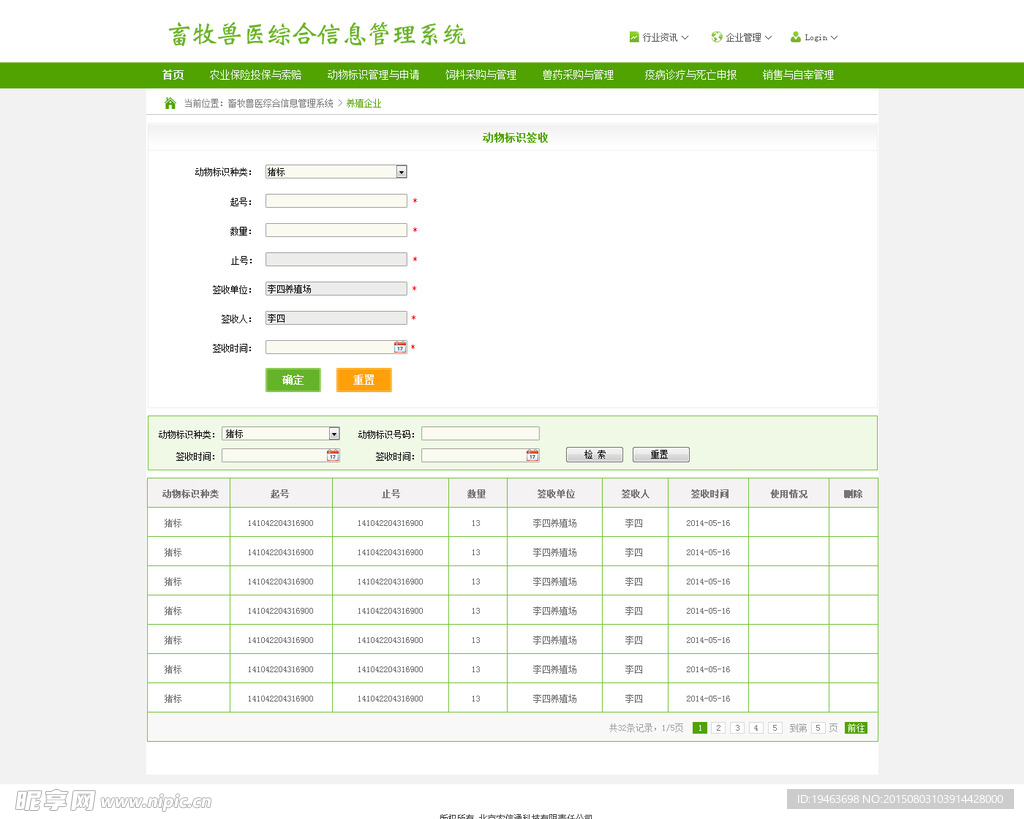Click the home icon in the breadcrumb
Screen dimensions: 1024x819
[168, 103]
